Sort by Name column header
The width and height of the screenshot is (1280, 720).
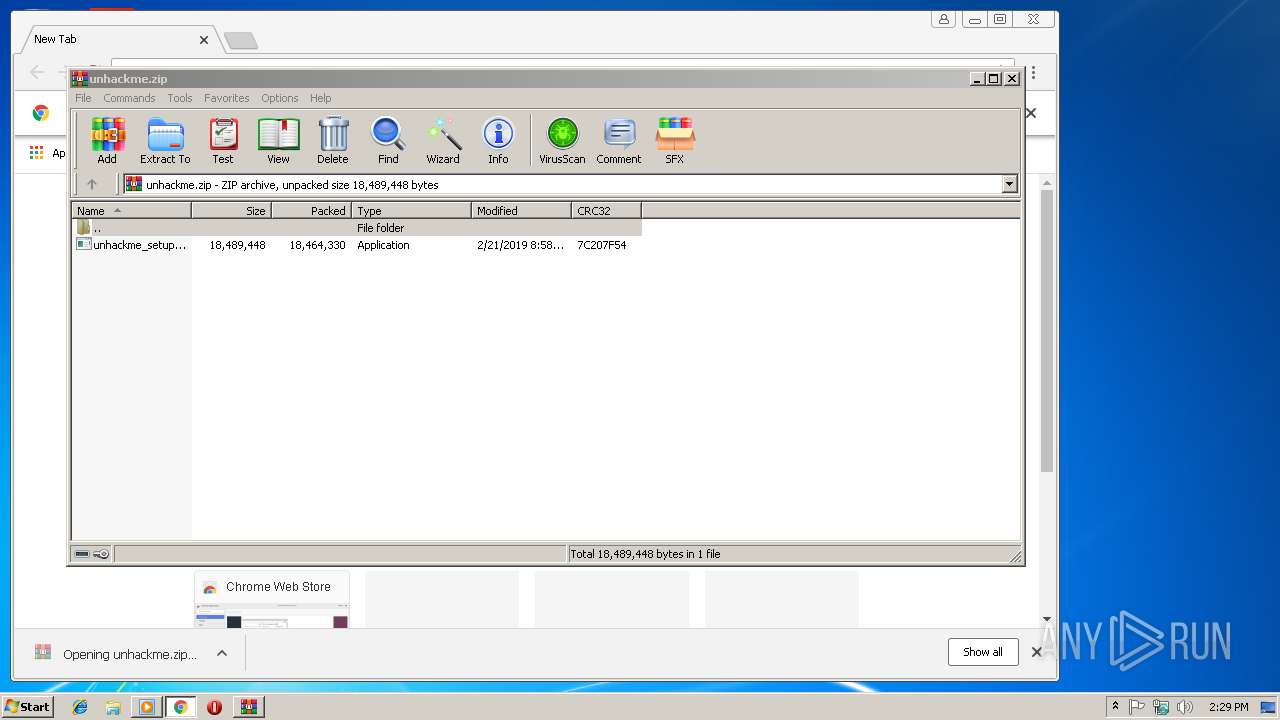[x=131, y=211]
